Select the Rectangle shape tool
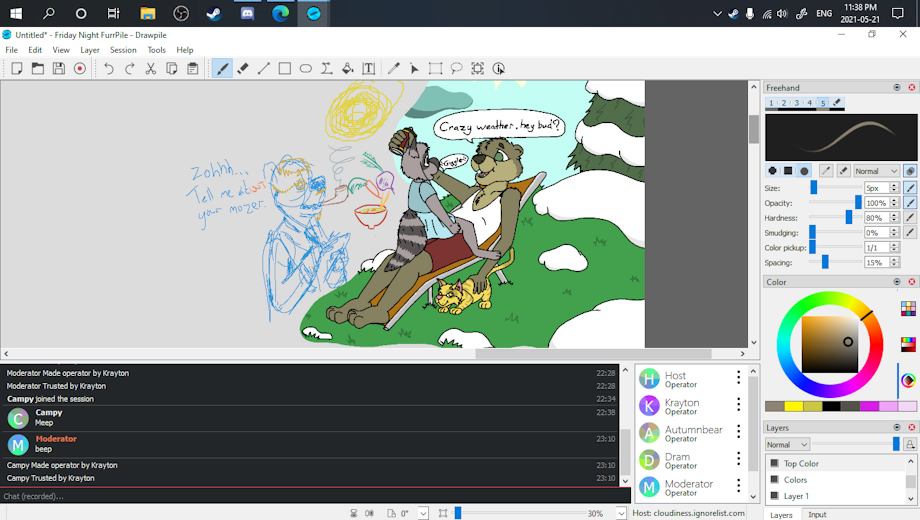Screen dimensions: 920x520 click(x=285, y=68)
